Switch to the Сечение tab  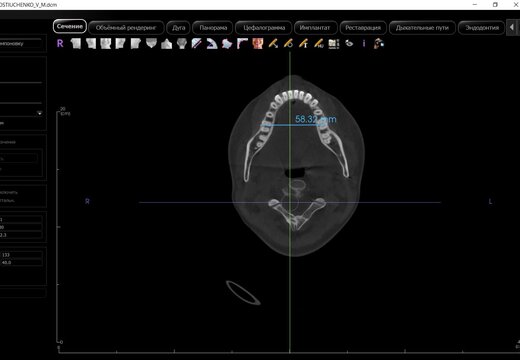(70, 26)
